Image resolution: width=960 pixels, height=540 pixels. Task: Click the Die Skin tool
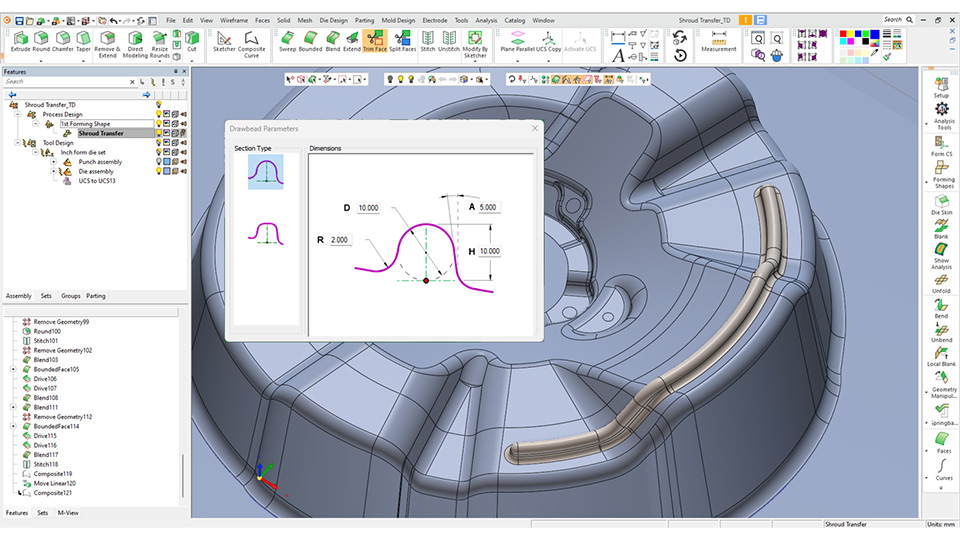click(942, 205)
